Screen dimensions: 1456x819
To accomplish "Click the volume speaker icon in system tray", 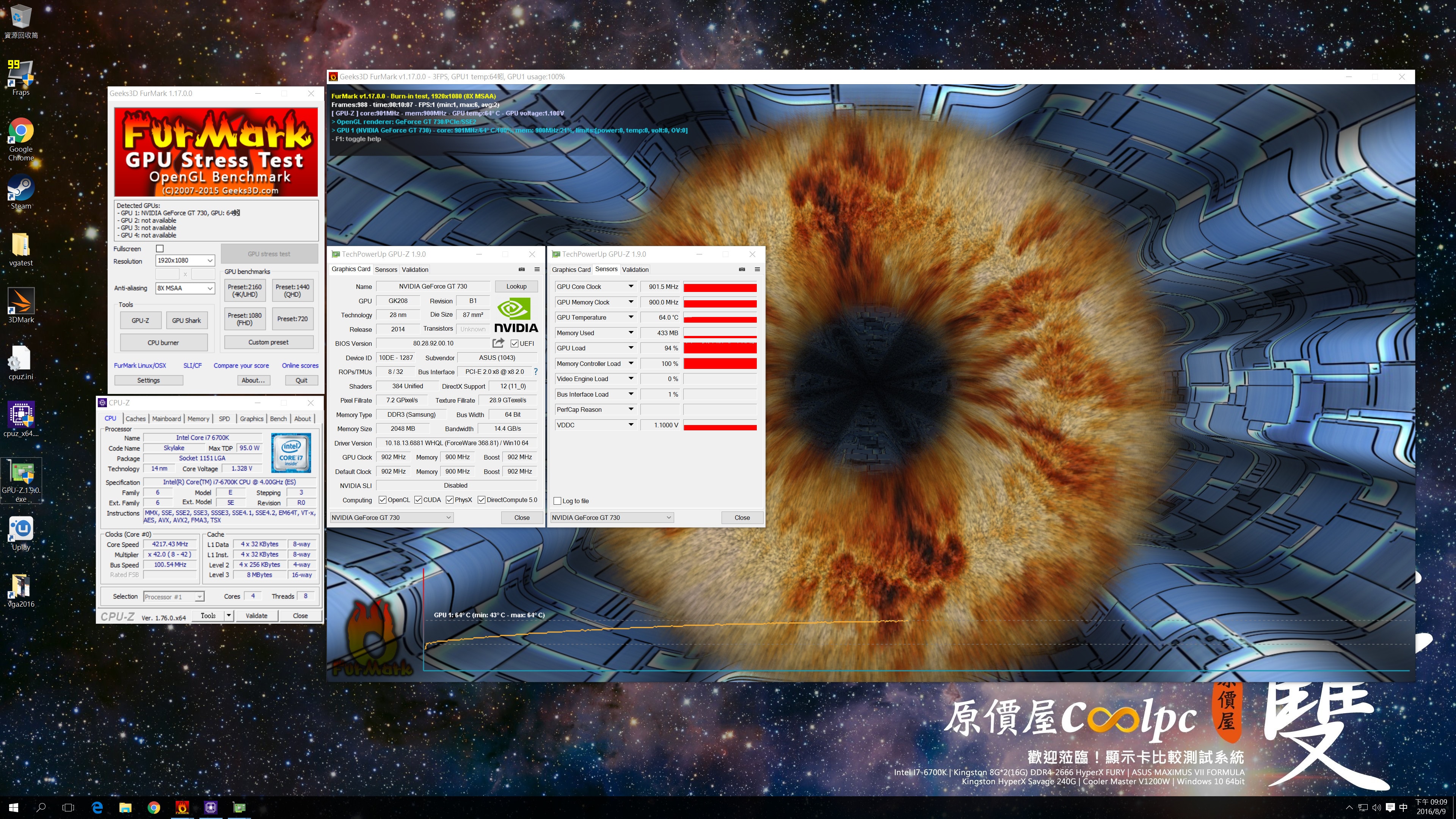I will tap(1376, 807).
